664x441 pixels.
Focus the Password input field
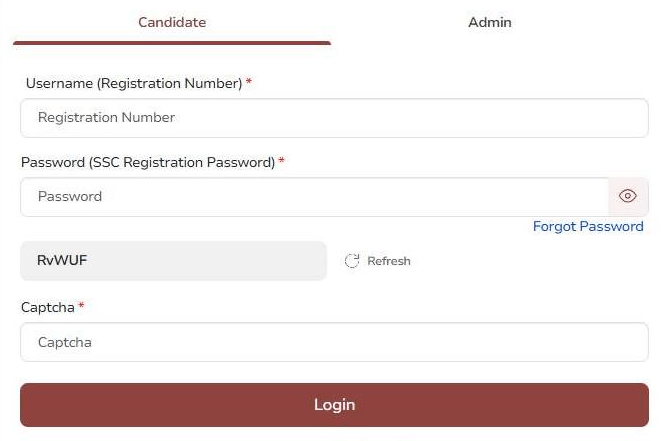(314, 197)
